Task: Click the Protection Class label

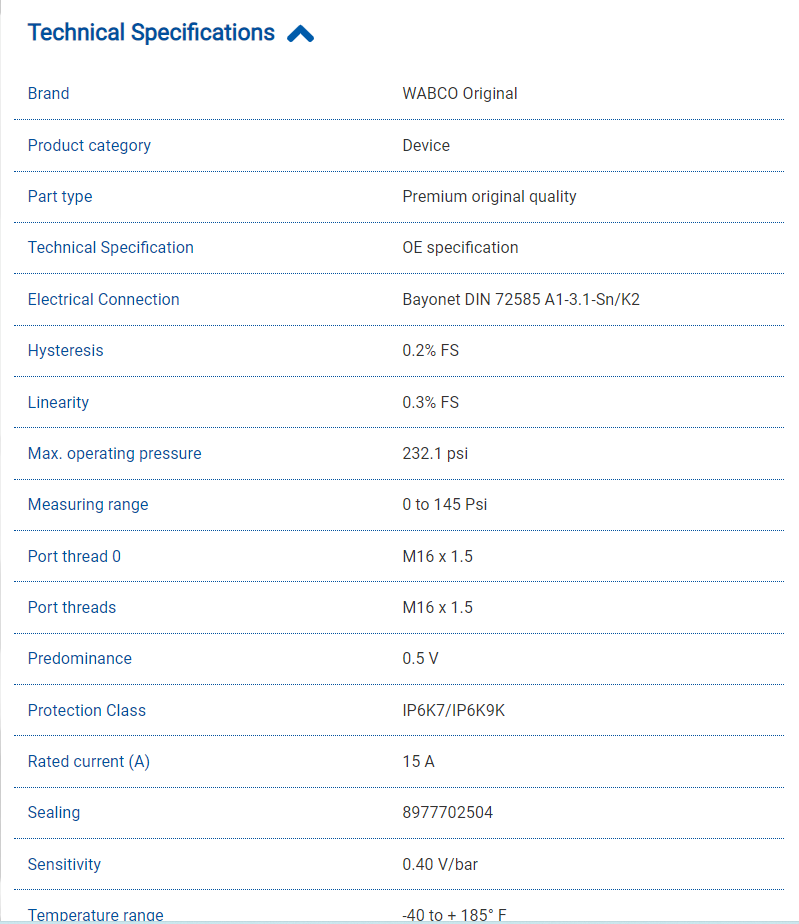Action: click(x=87, y=710)
